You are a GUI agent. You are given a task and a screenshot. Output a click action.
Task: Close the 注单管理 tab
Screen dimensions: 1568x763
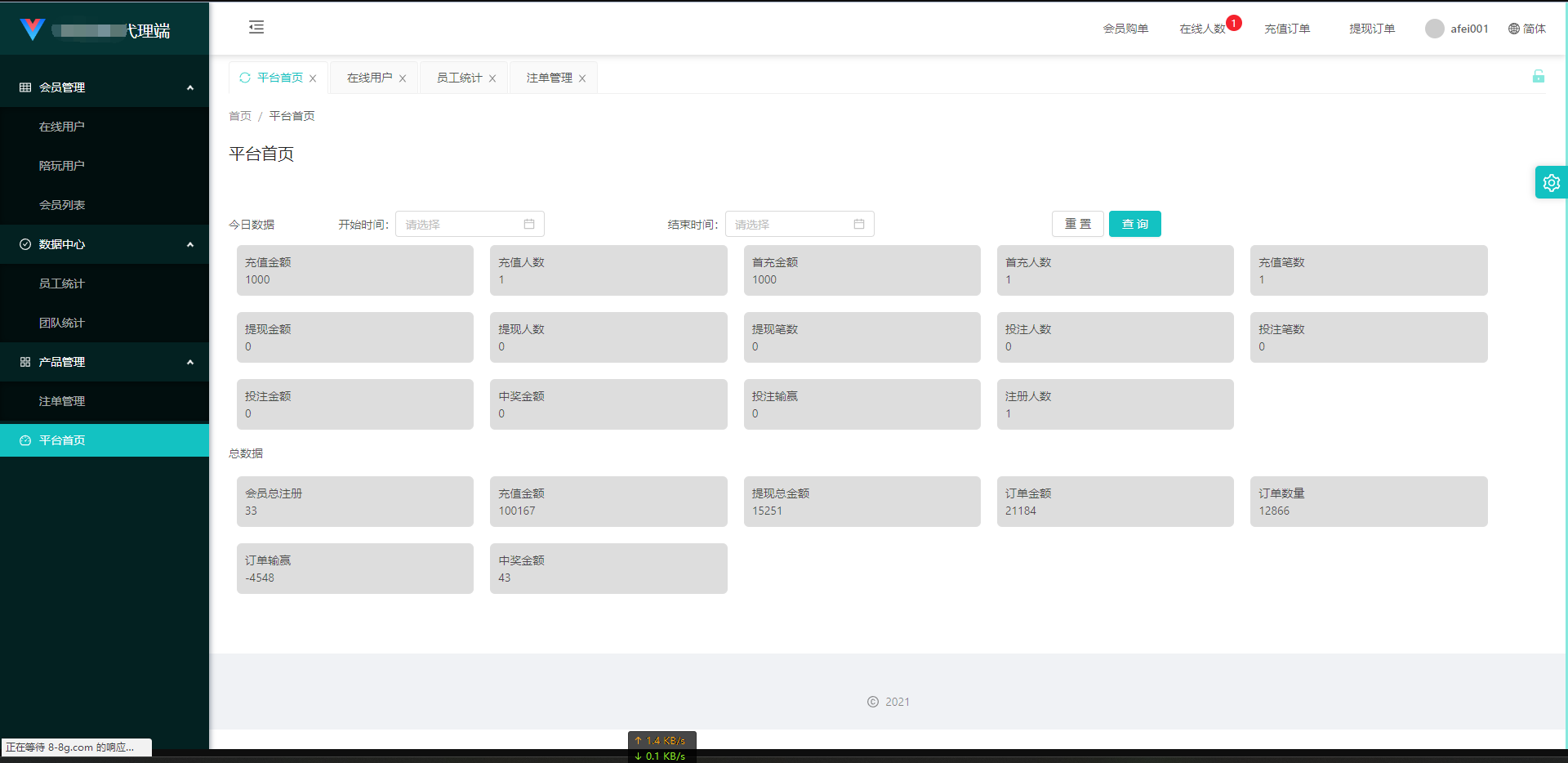pyautogui.click(x=582, y=78)
